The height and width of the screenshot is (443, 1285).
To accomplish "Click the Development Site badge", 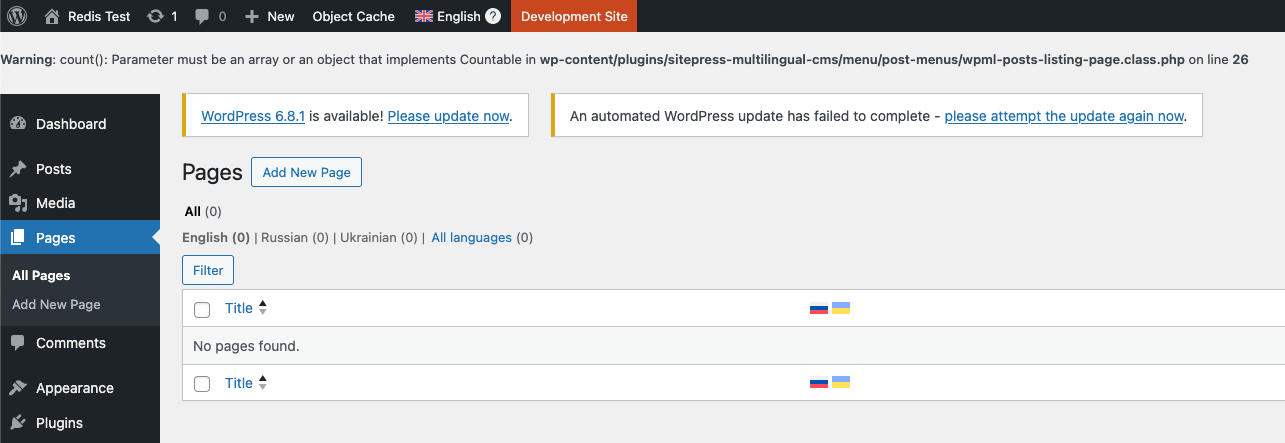I will point(574,16).
